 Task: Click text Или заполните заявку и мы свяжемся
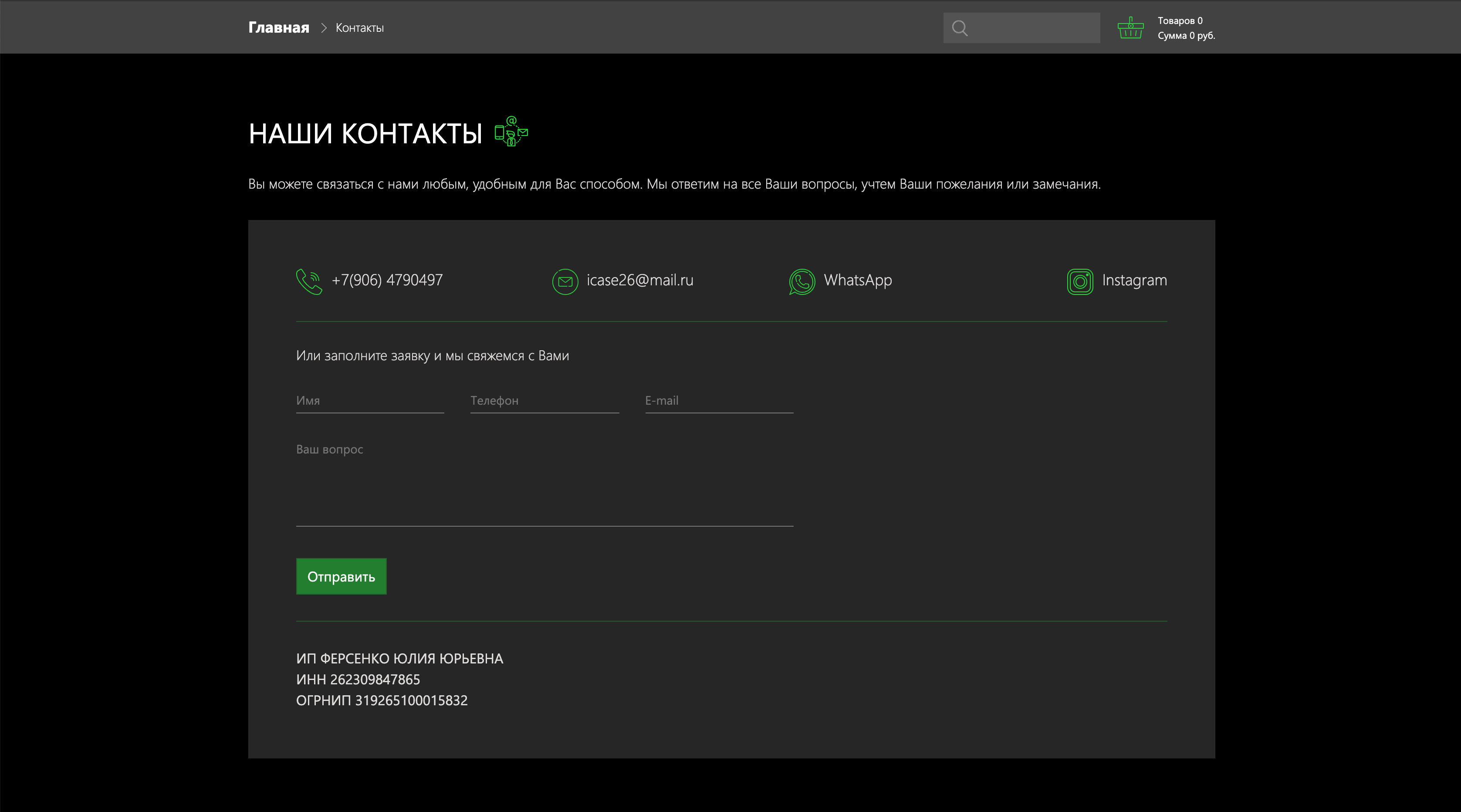(432, 356)
